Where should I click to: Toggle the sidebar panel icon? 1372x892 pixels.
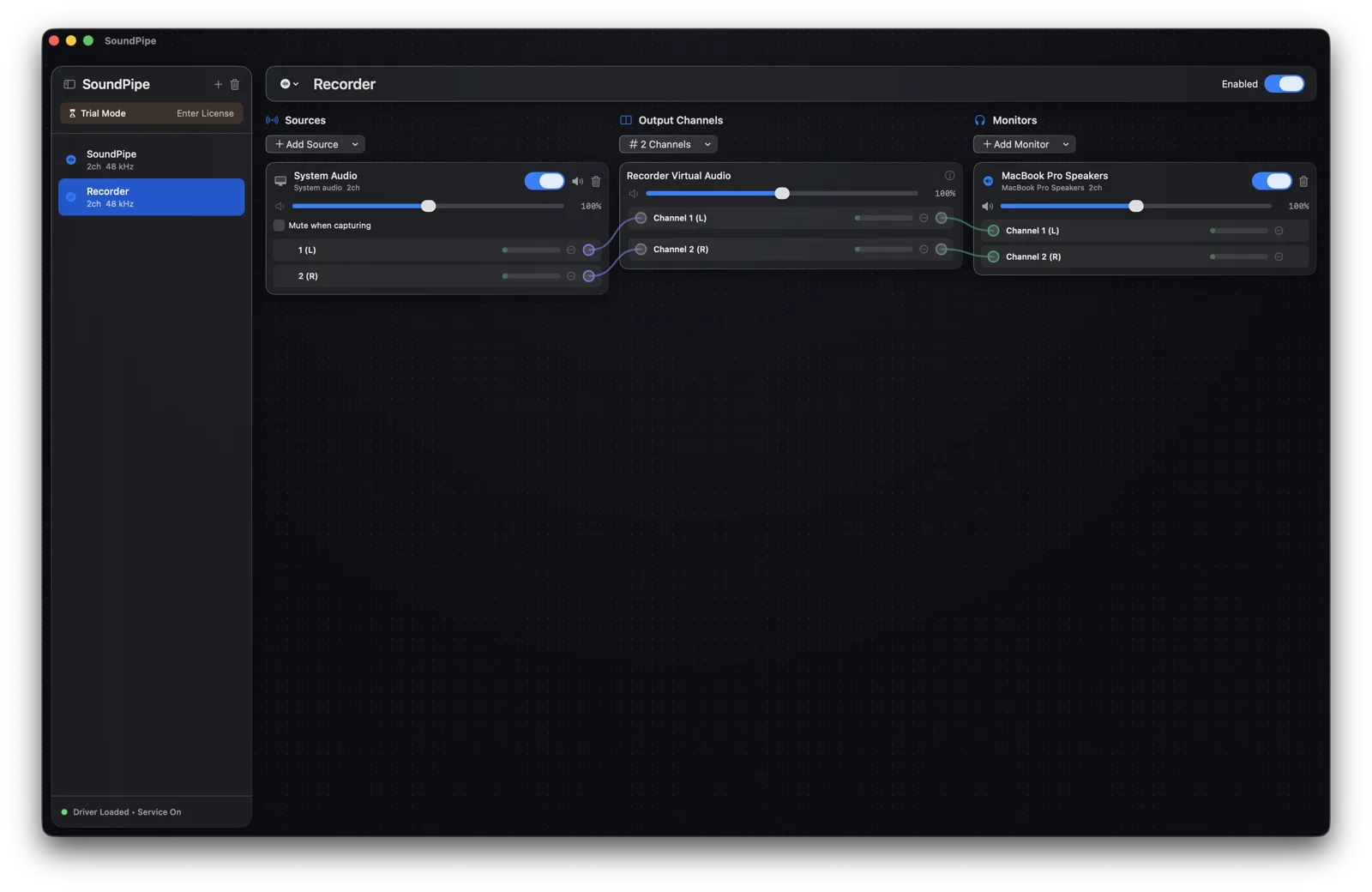[69, 84]
